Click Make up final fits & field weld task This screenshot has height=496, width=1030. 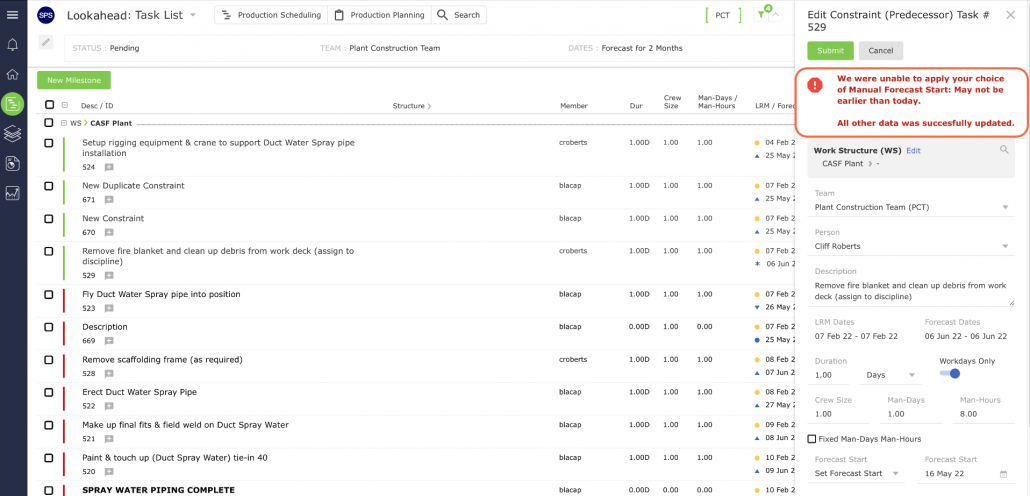click(185, 425)
